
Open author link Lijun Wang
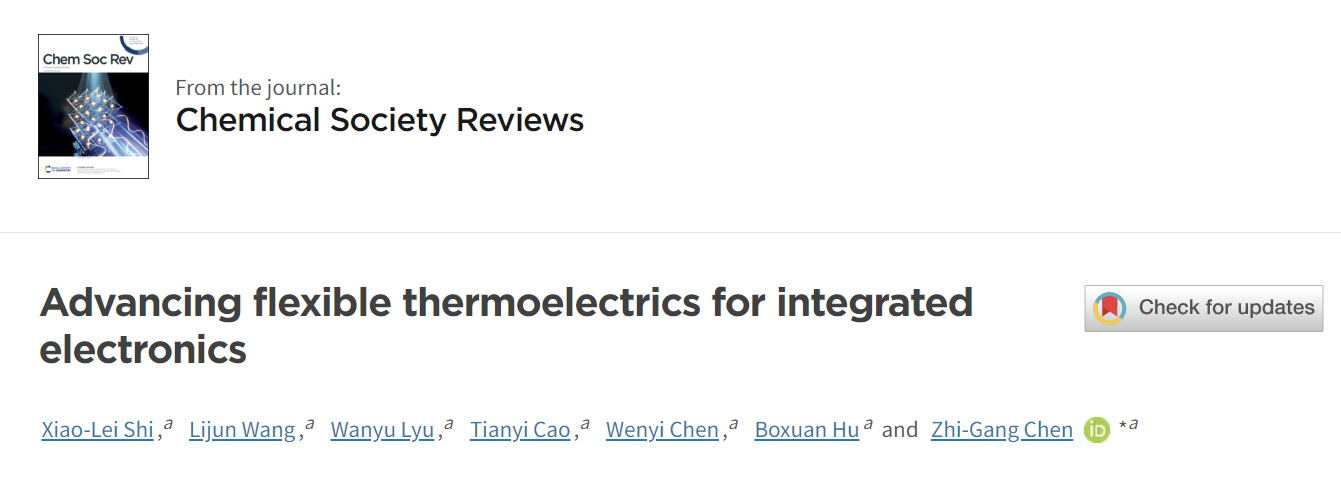coord(242,430)
